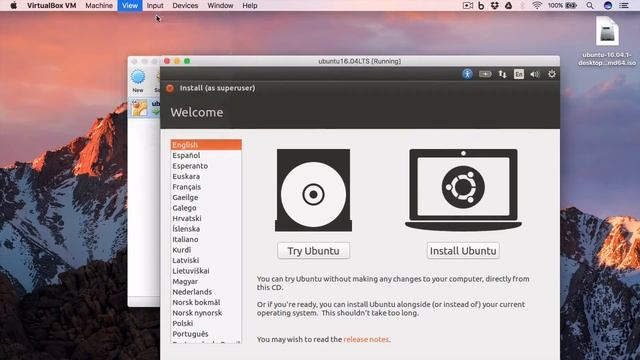640x360 pixels.
Task: Select Hrvatski in the language list
Action: coord(206,218)
